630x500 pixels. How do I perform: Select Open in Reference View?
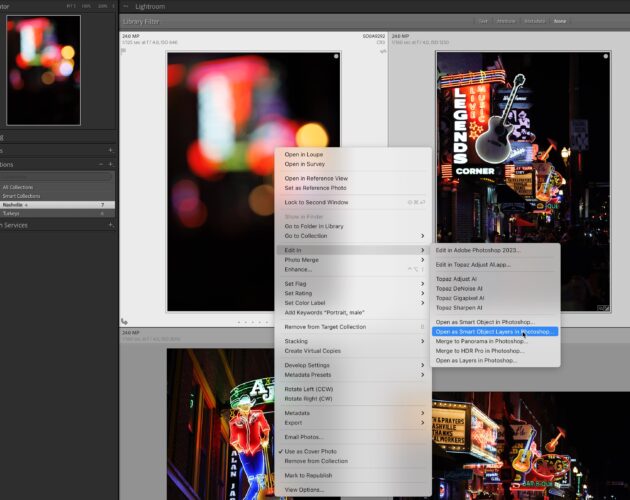(316, 178)
